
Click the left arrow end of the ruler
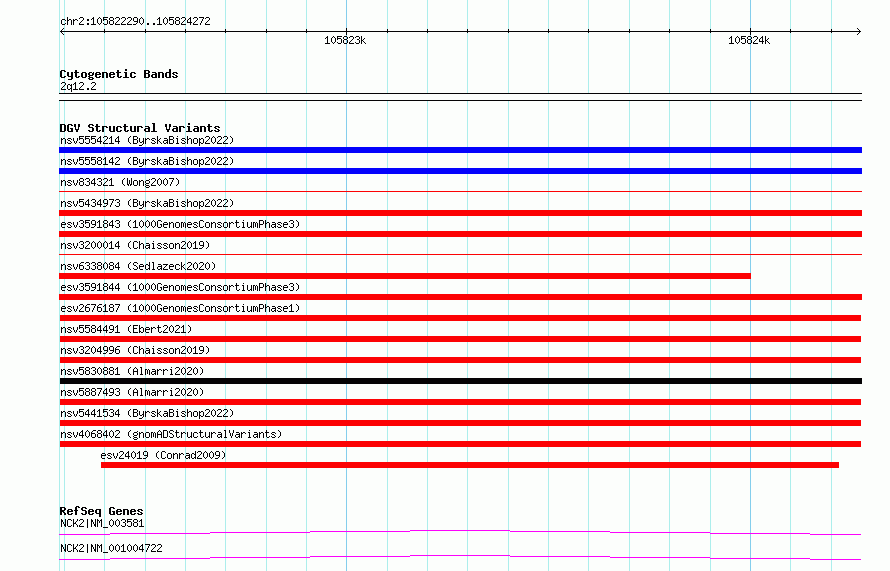(x=62, y=31)
